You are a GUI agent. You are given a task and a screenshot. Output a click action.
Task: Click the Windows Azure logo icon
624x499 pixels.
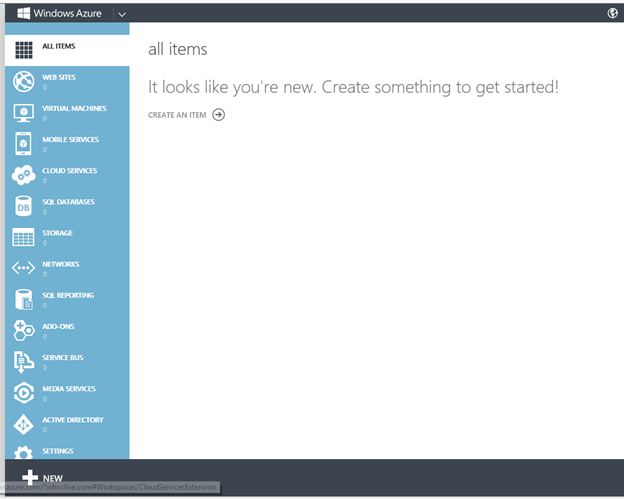tap(23, 13)
